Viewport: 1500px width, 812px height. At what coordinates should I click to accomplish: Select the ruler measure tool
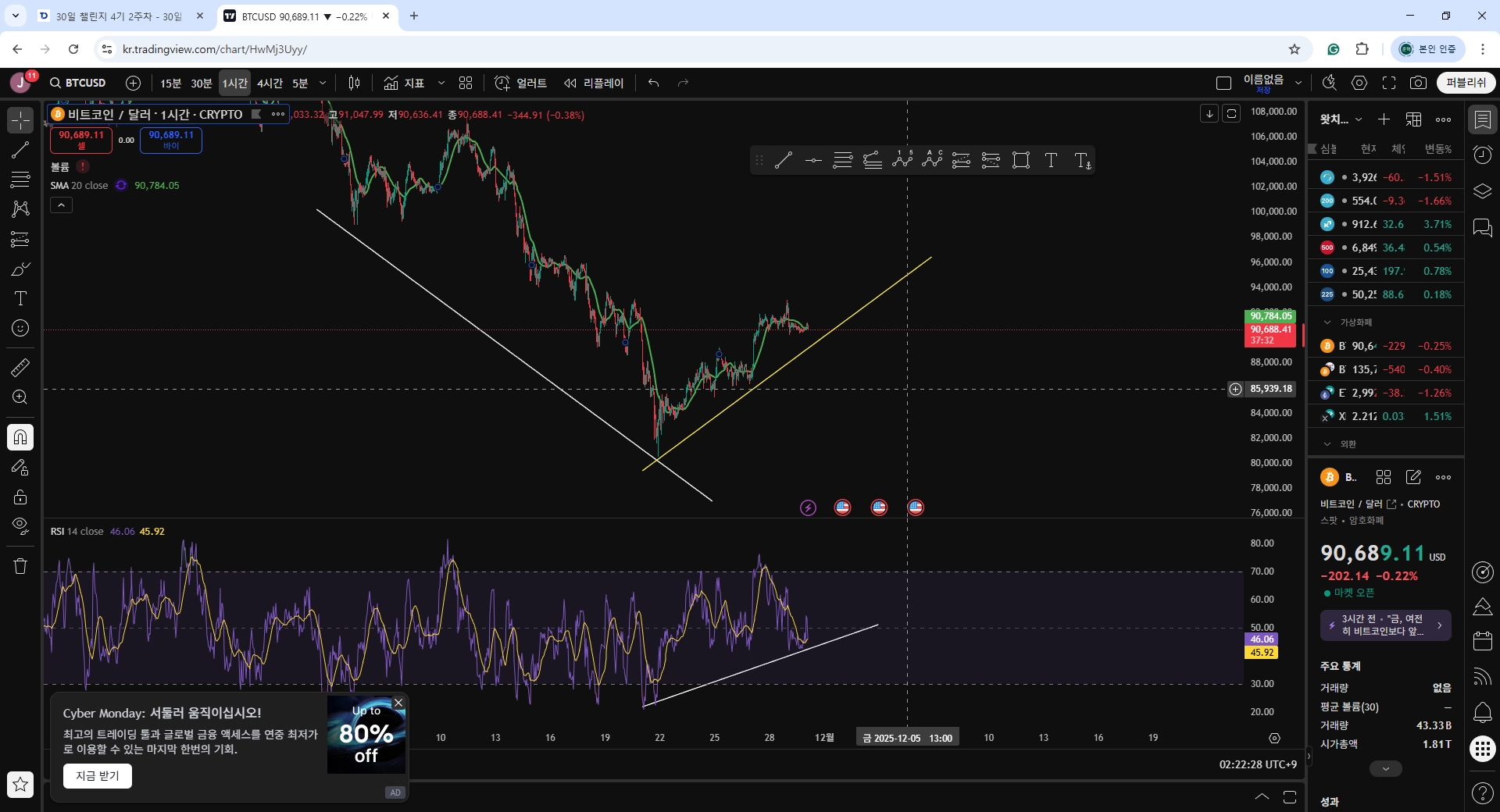point(20,367)
